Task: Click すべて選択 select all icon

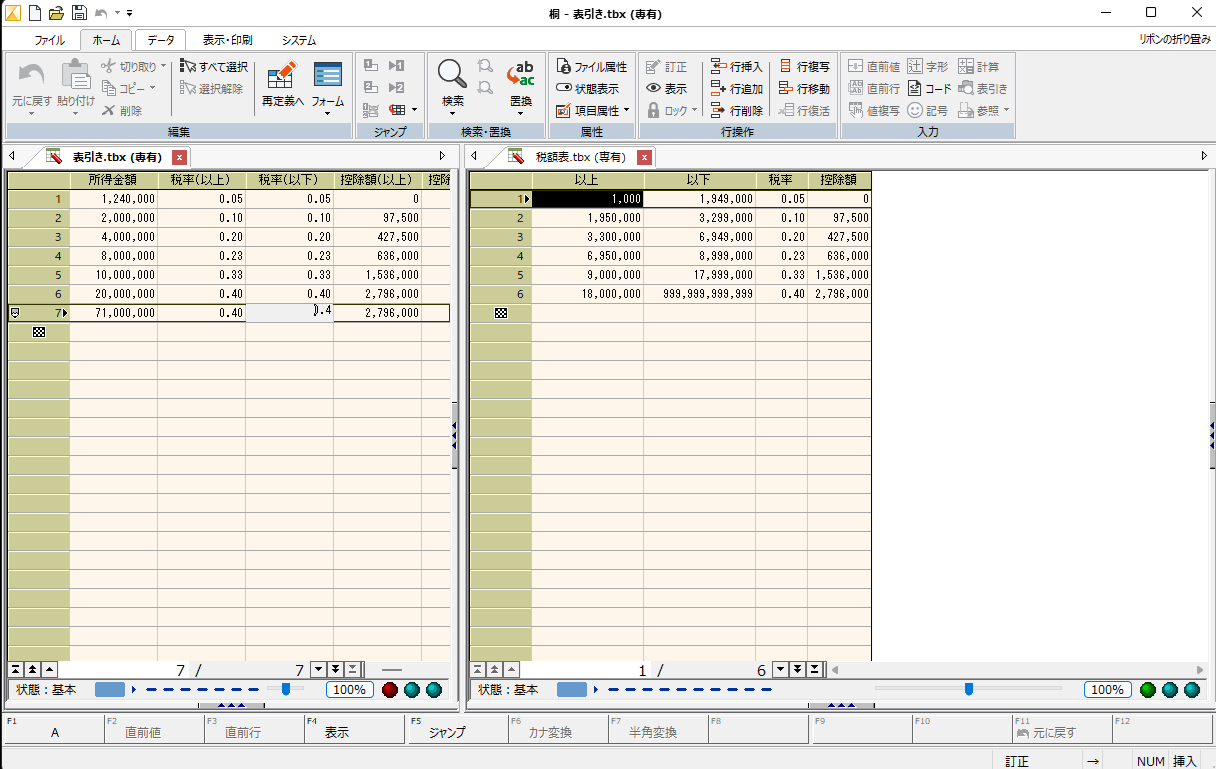Action: pyautogui.click(x=187, y=67)
